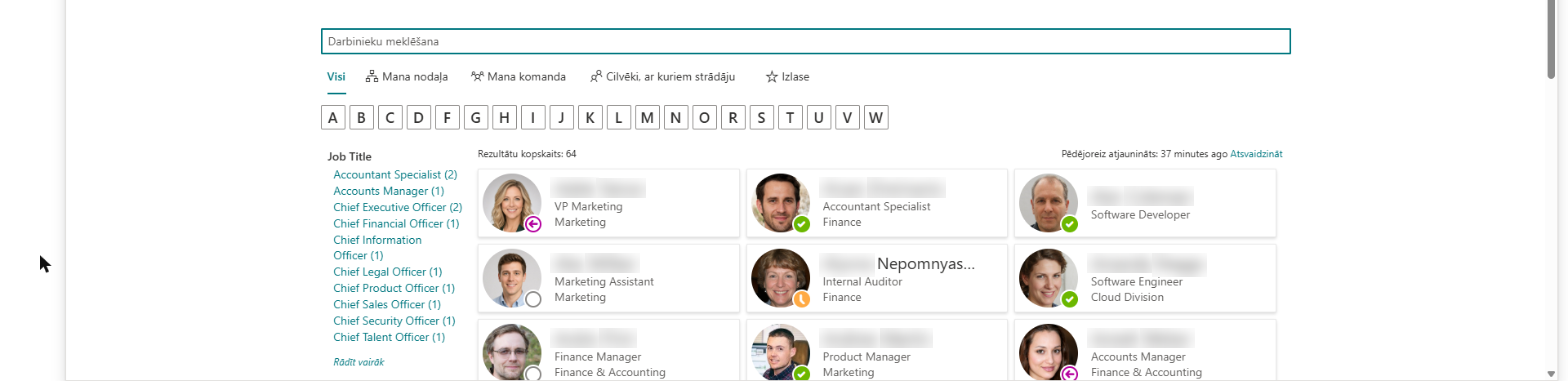This screenshot has height=381, width=1568.
Task: Click the Cilvēki, ar kuriem strādāju icon
Action: pos(596,76)
